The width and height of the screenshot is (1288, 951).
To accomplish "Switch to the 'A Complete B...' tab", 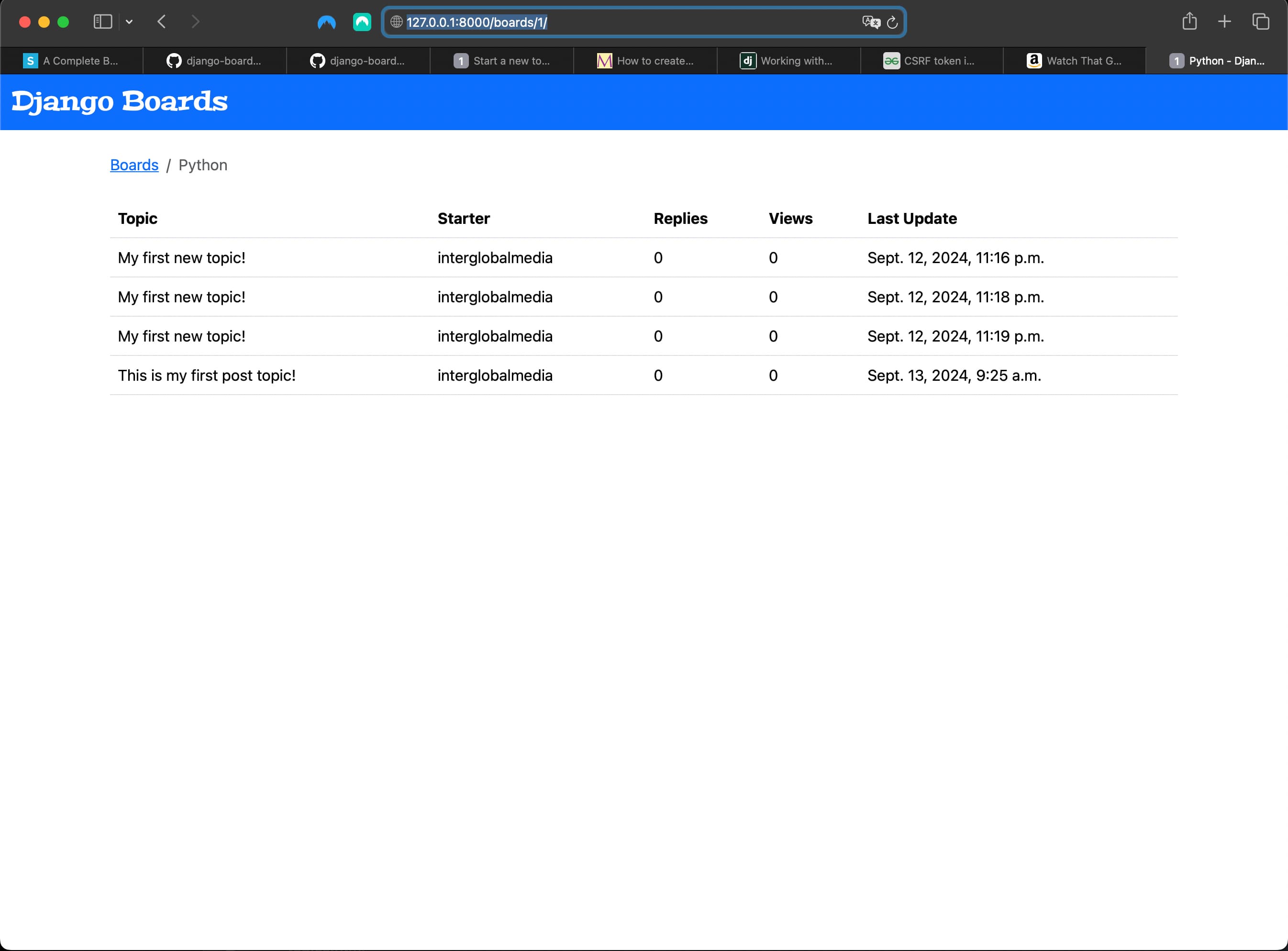I will pyautogui.click(x=71, y=60).
